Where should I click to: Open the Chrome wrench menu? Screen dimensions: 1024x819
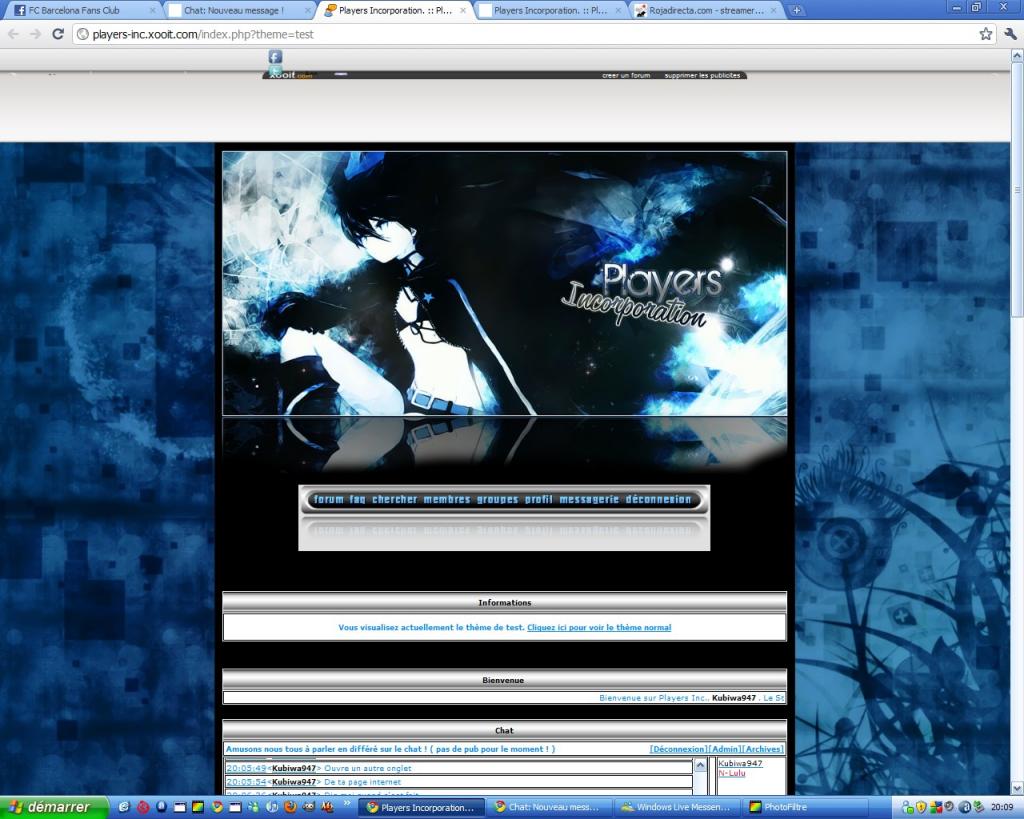[x=1010, y=34]
